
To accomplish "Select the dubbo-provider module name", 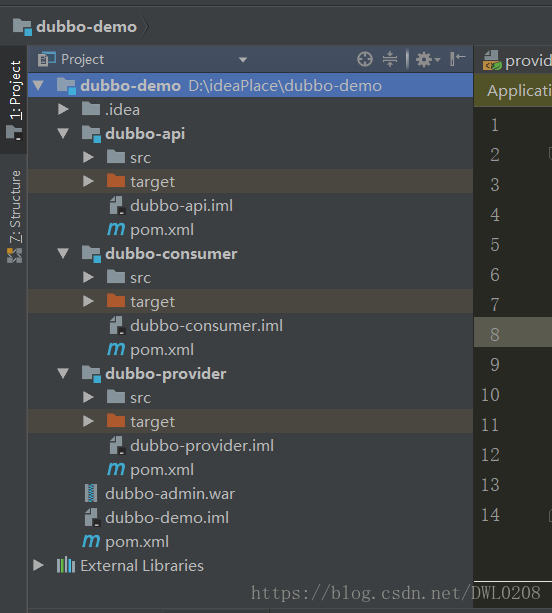I will 166,374.
